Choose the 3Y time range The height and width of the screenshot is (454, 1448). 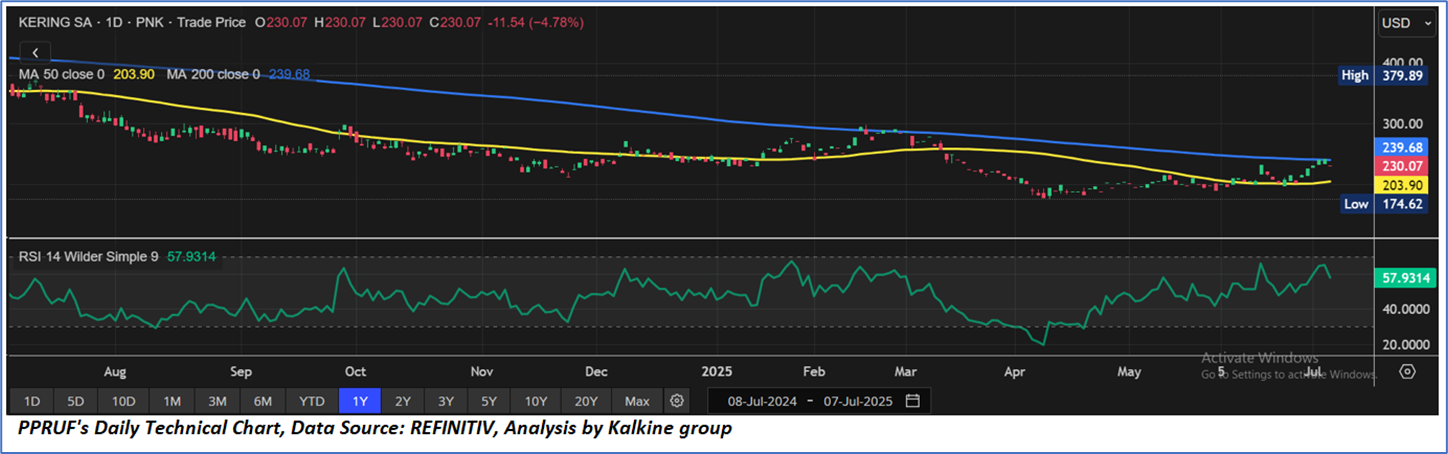[x=446, y=401]
